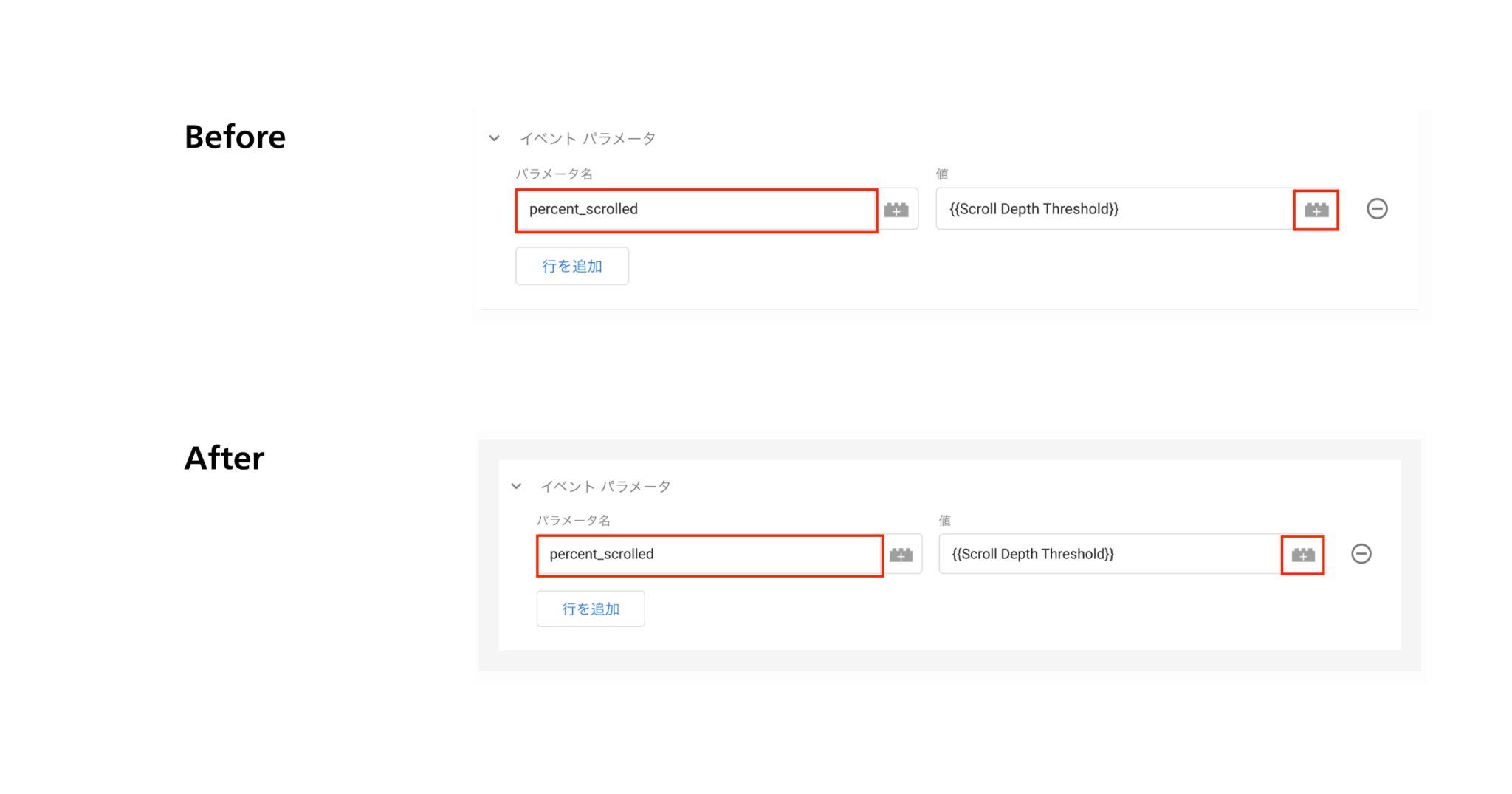Click the chevron beside Before イベント パラメータ heading

[x=493, y=138]
